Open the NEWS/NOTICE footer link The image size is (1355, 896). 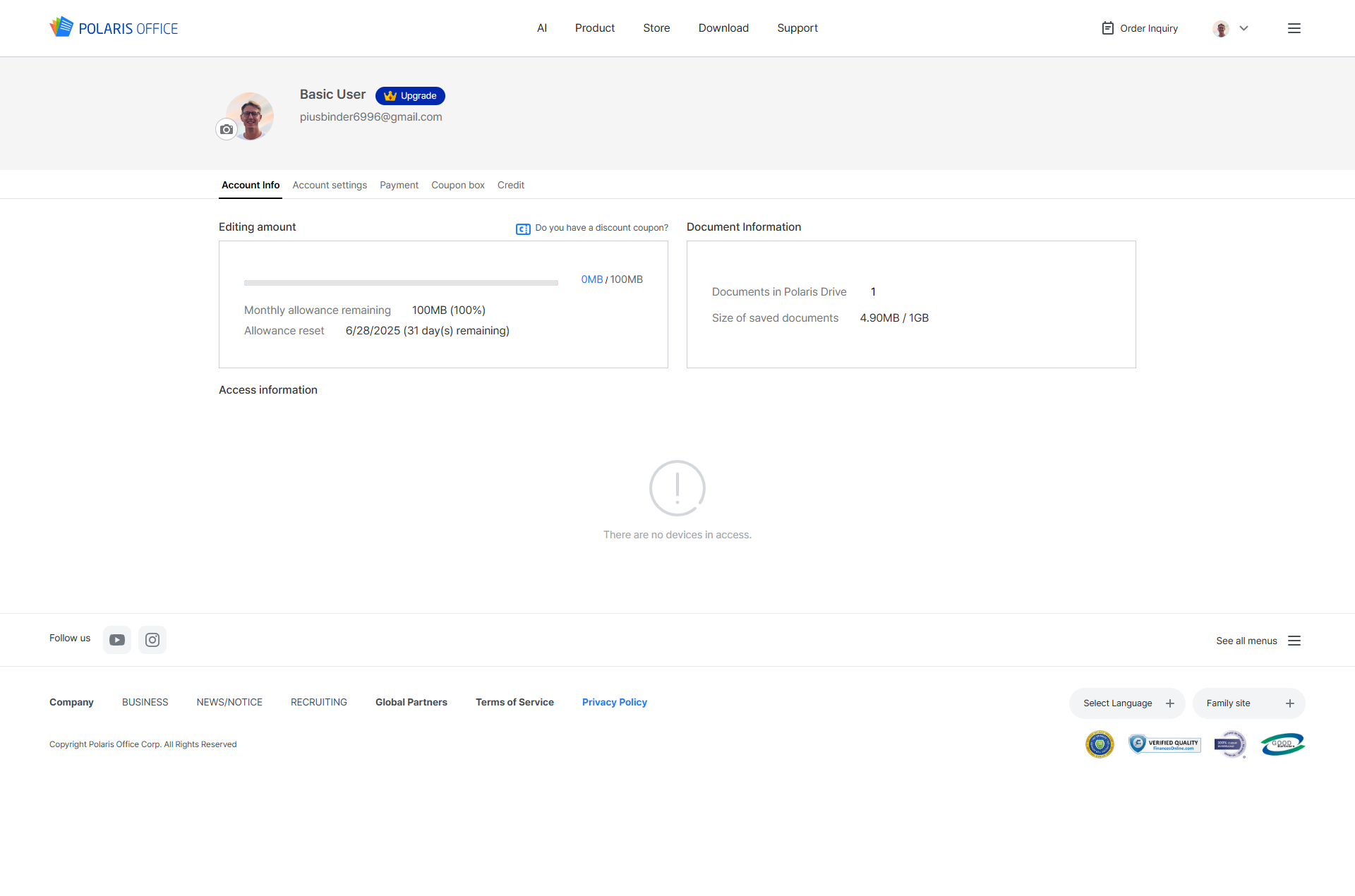tap(229, 702)
